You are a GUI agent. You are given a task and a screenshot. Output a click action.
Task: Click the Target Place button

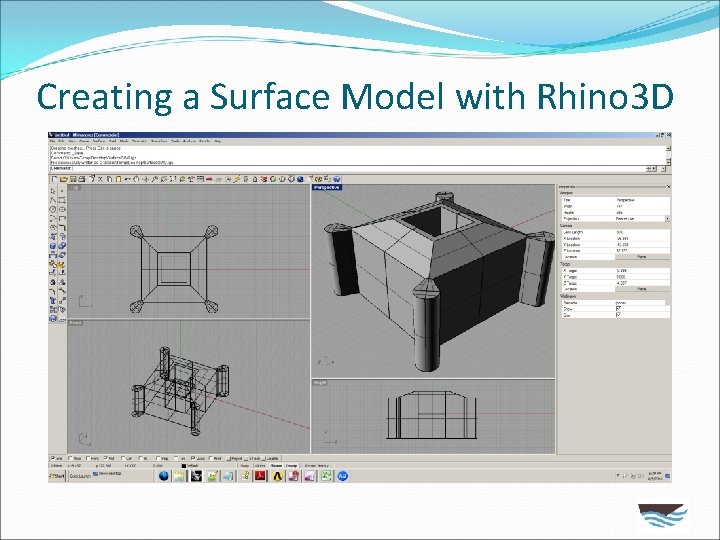pyautogui.click(x=642, y=289)
